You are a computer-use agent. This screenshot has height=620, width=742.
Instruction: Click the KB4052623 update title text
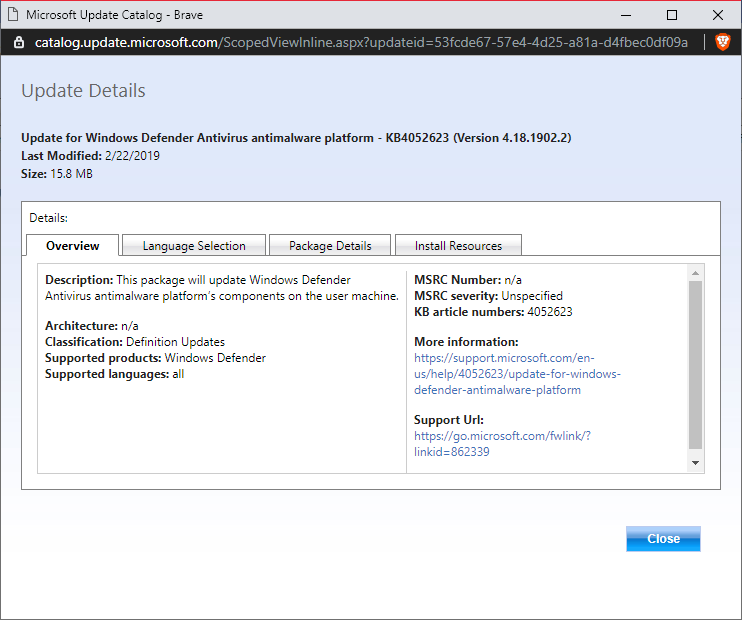296,138
